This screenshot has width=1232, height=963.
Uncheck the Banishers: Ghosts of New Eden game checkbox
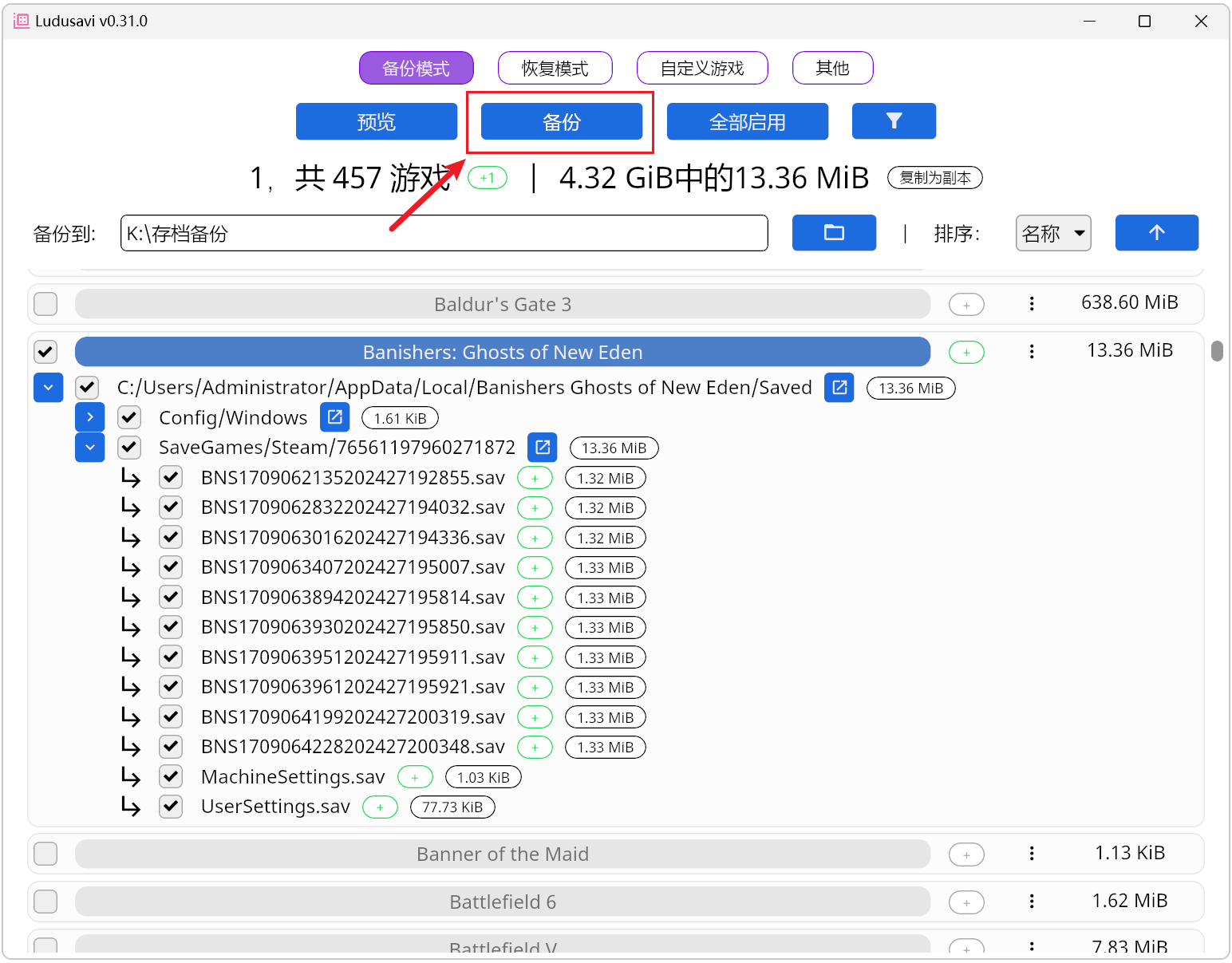coord(45,352)
